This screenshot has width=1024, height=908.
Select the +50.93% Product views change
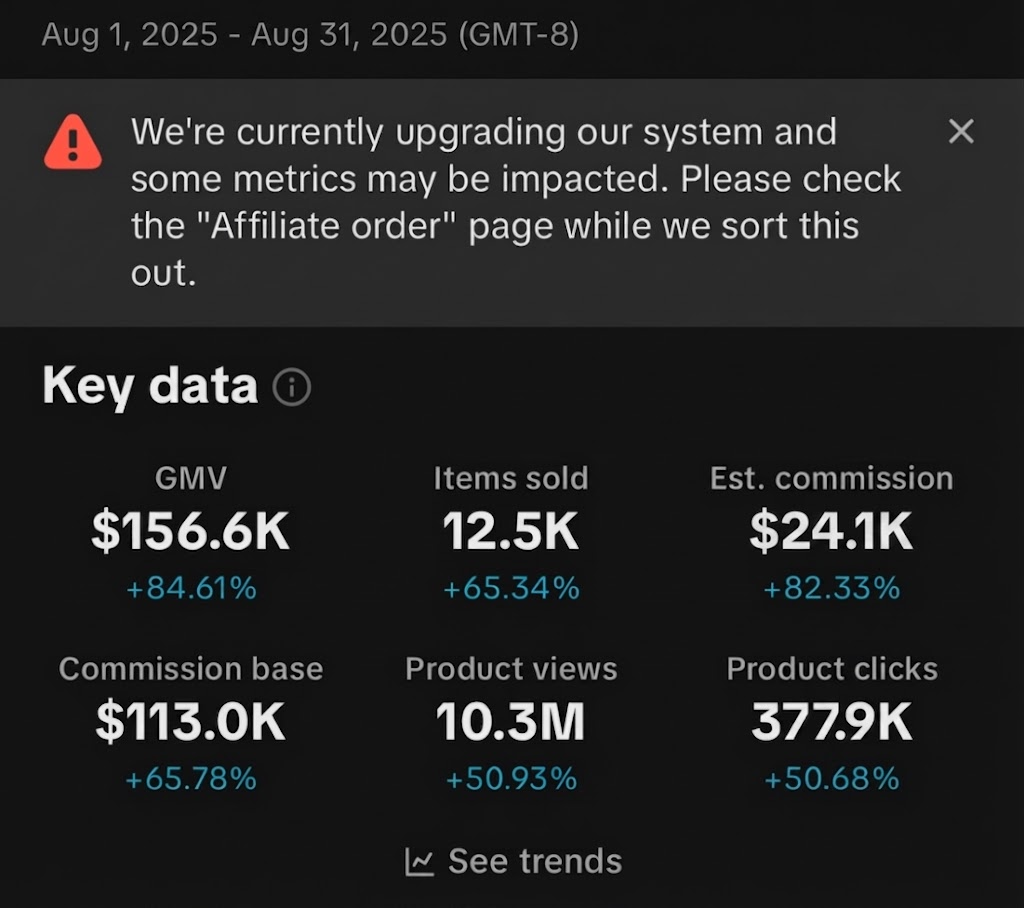(511, 778)
